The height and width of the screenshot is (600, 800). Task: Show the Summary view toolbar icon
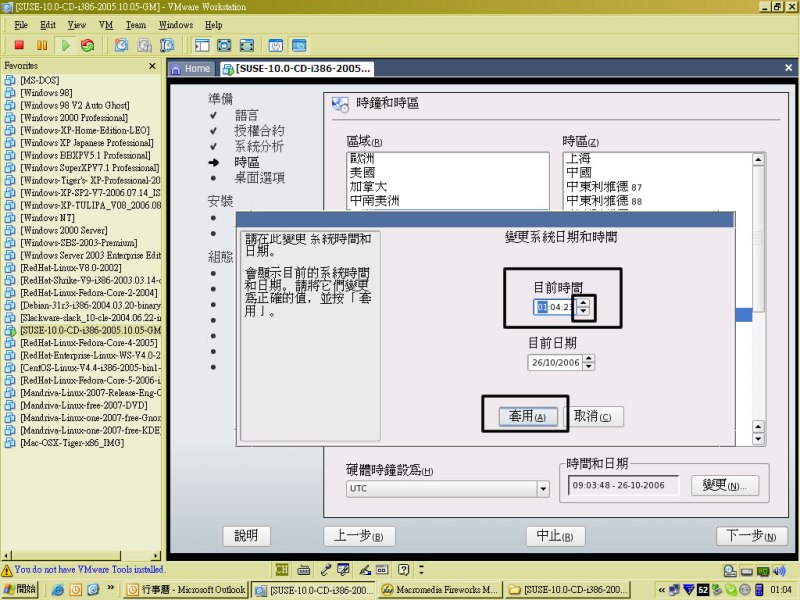click(276, 45)
